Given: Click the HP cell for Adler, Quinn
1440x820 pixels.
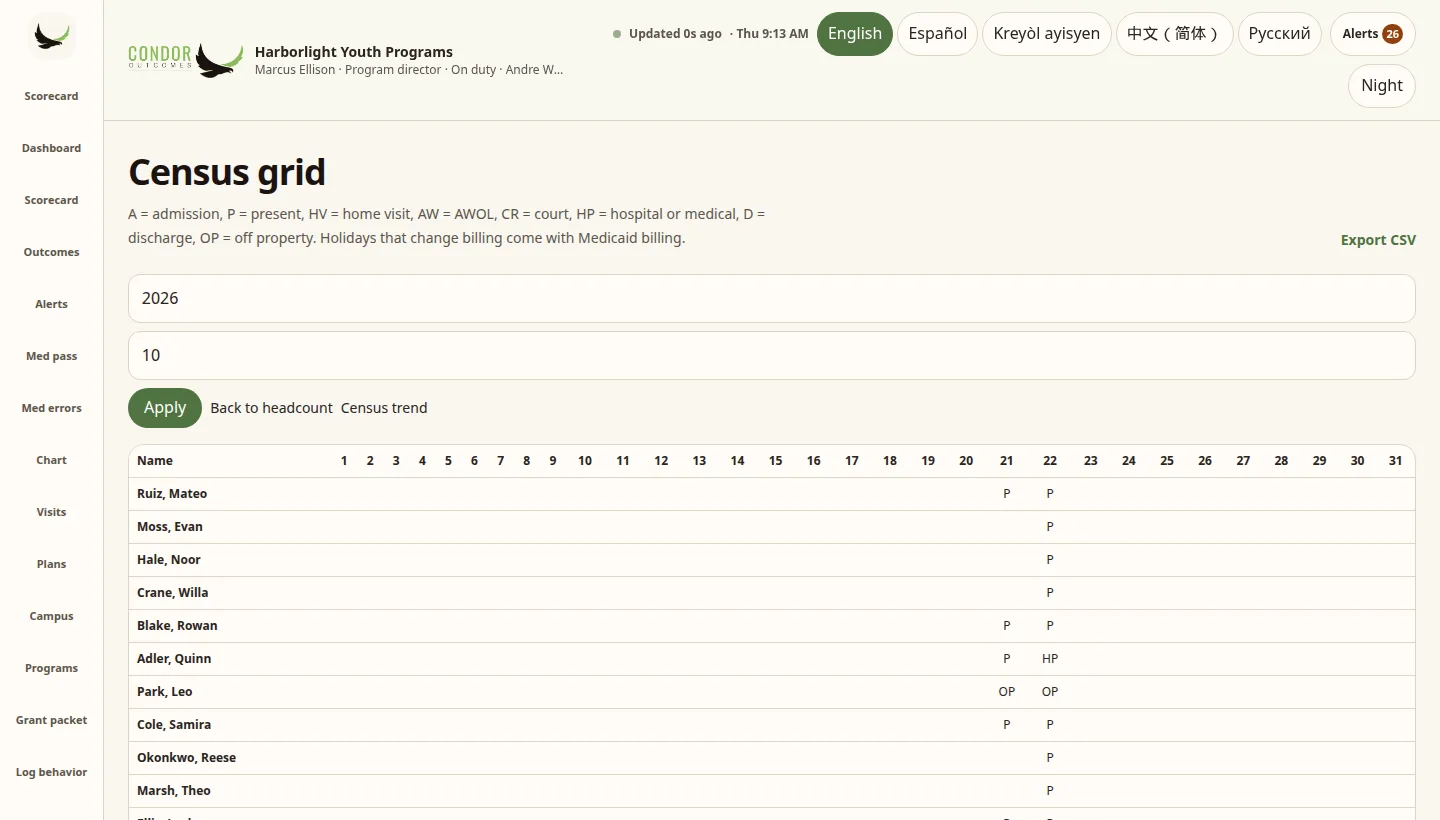Looking at the screenshot, I should (x=1050, y=659).
